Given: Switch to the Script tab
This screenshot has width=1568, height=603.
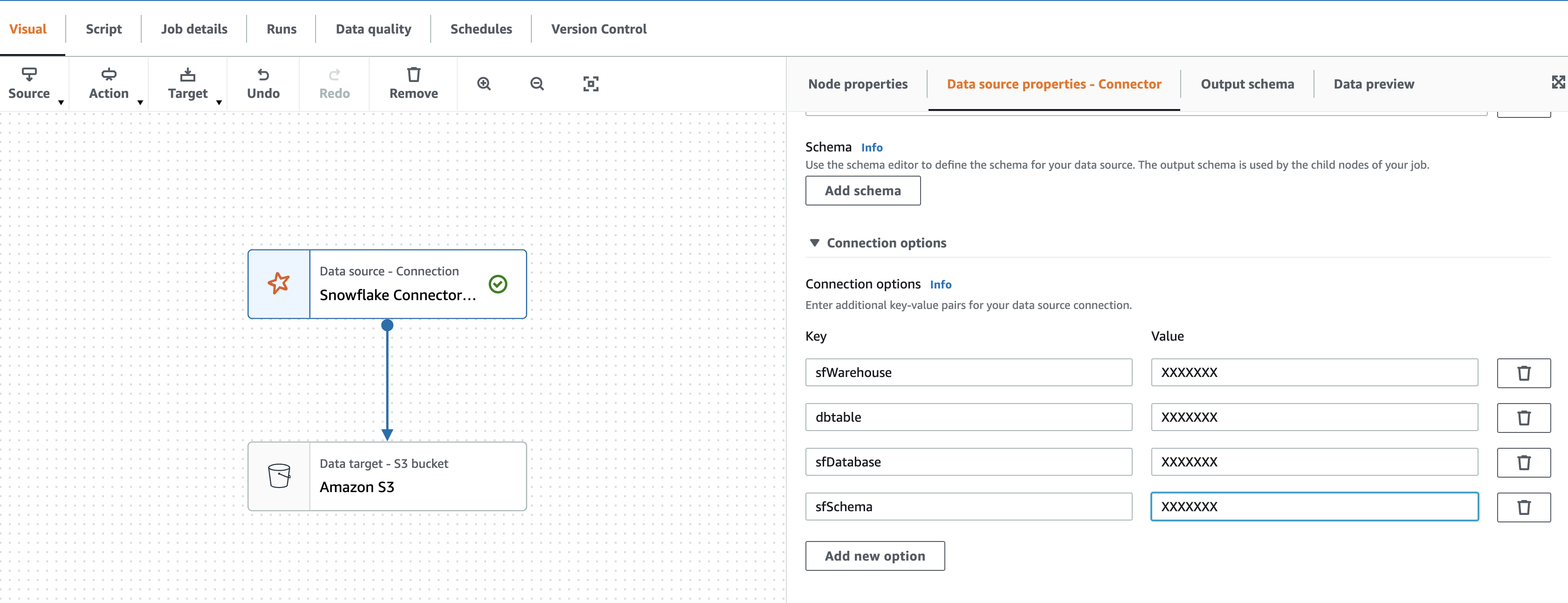Looking at the screenshot, I should click(x=103, y=28).
